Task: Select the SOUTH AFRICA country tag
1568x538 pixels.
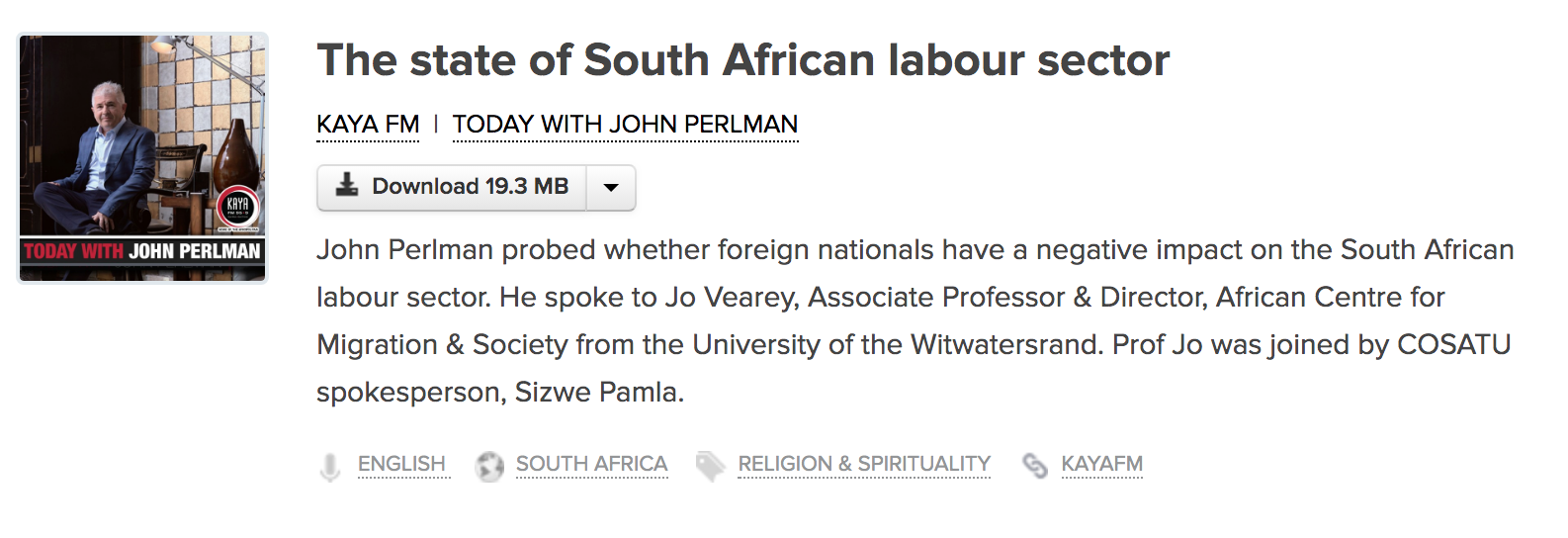Action: tap(591, 464)
